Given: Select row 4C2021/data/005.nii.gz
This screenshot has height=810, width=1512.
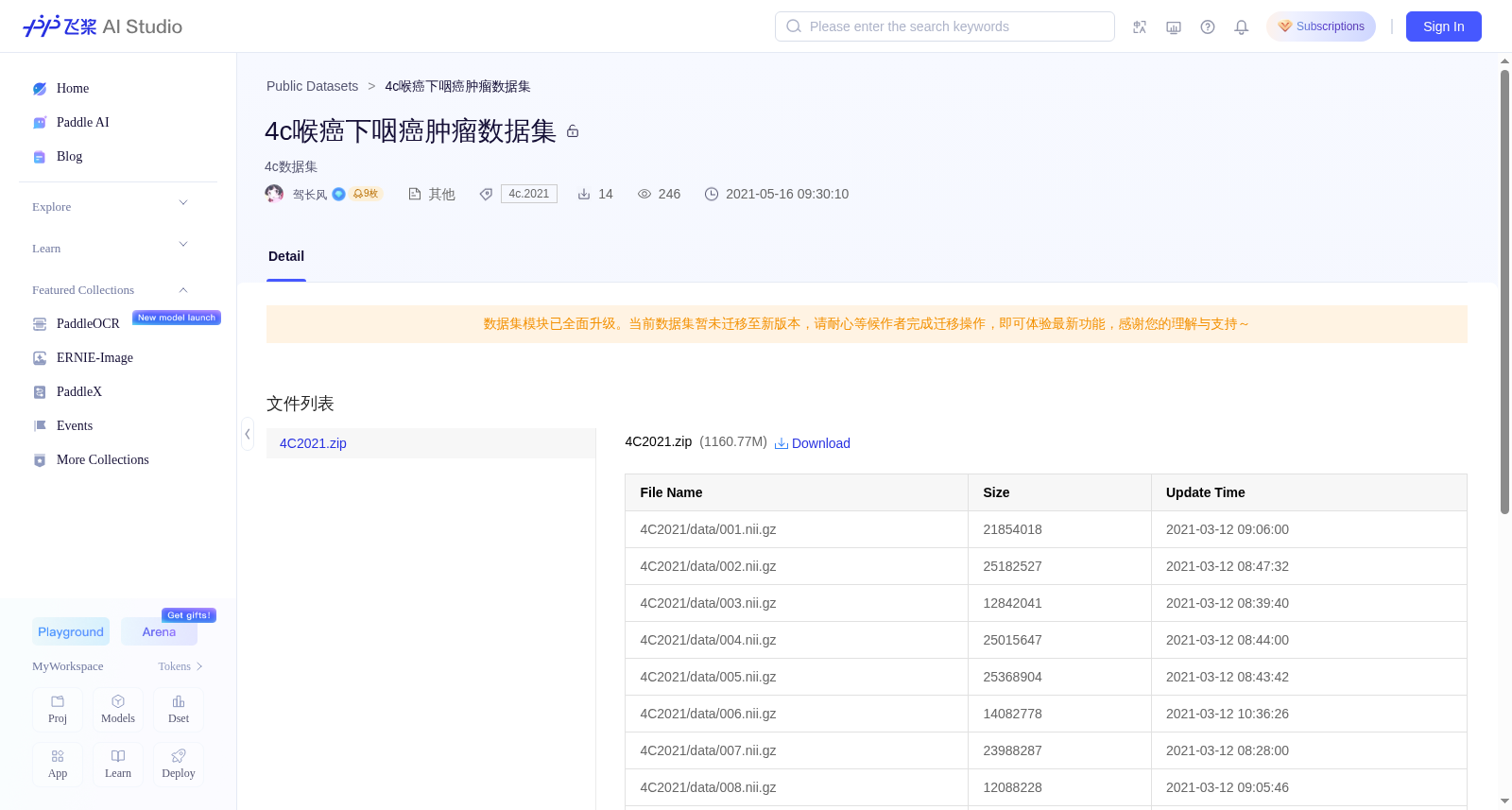Looking at the screenshot, I should 1046,677.
